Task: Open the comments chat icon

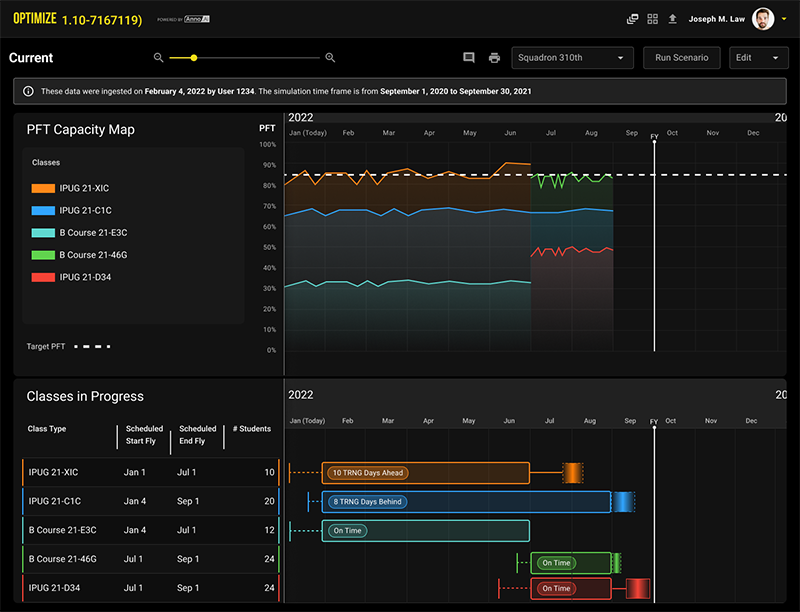Action: (x=468, y=58)
